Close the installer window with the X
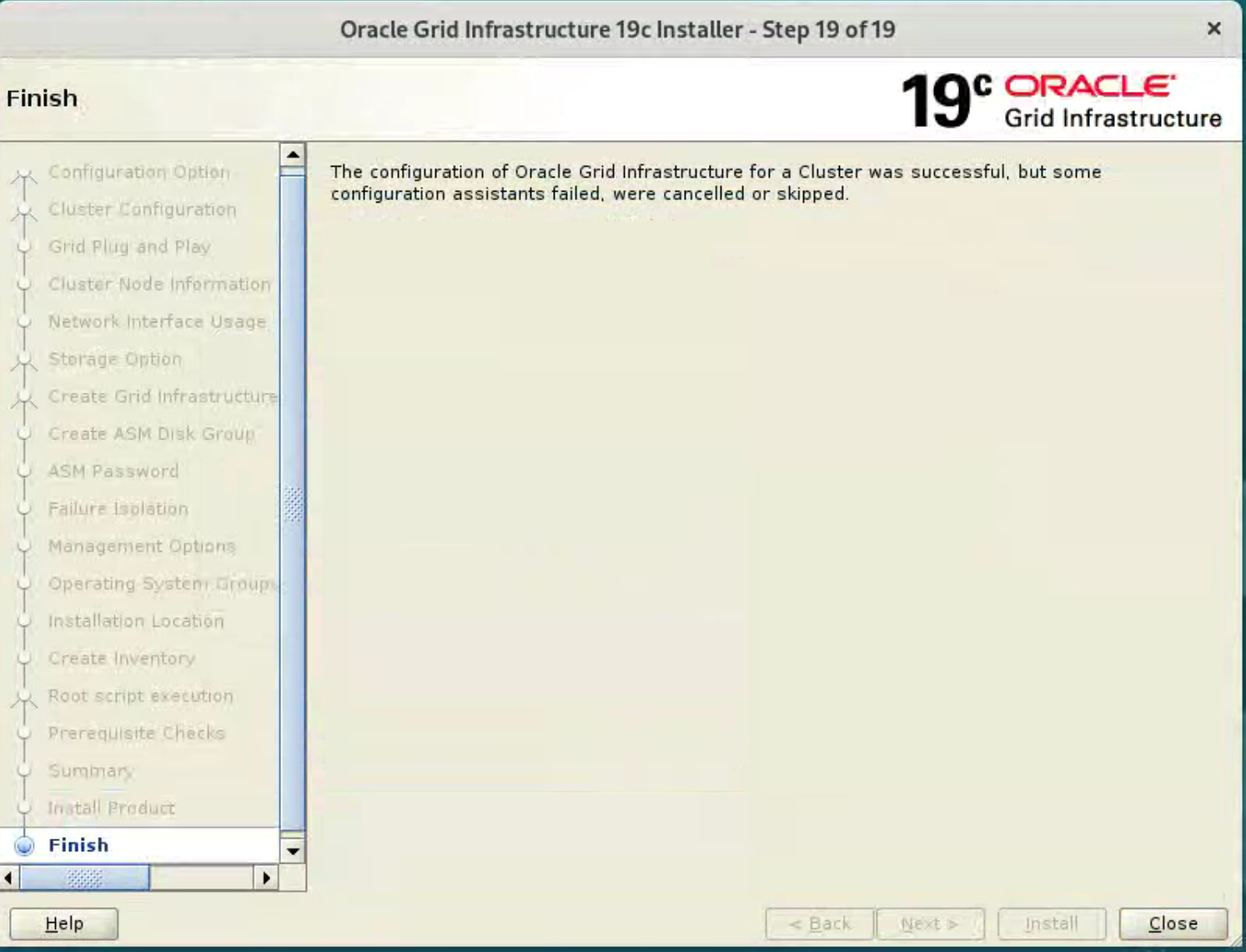Viewport: 1246px width, 952px height. click(1213, 29)
